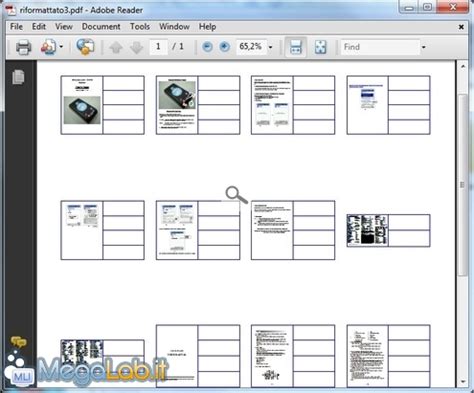Close the document with the menu bar X

[461, 27]
